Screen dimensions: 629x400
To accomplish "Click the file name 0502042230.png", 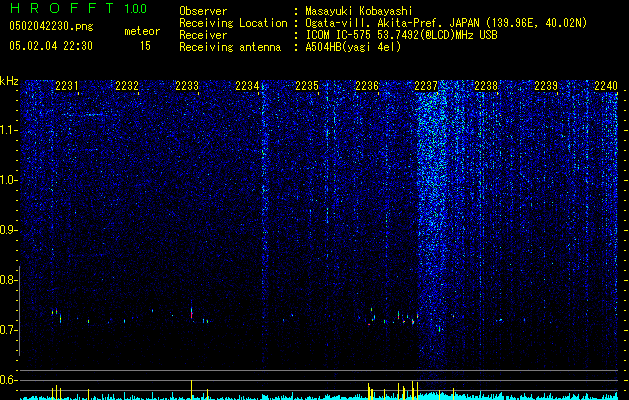I will (51, 26).
